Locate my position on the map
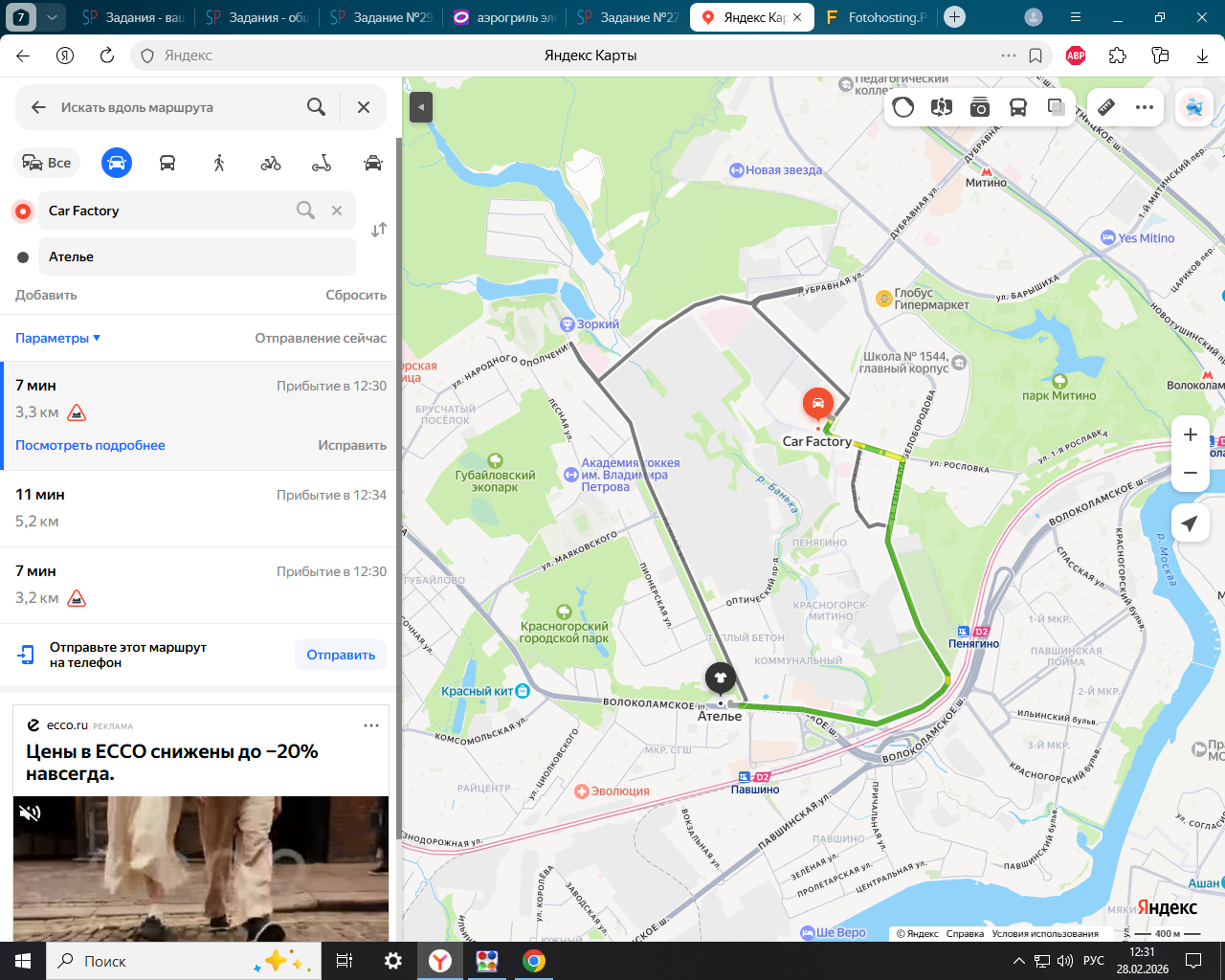 [x=1190, y=523]
